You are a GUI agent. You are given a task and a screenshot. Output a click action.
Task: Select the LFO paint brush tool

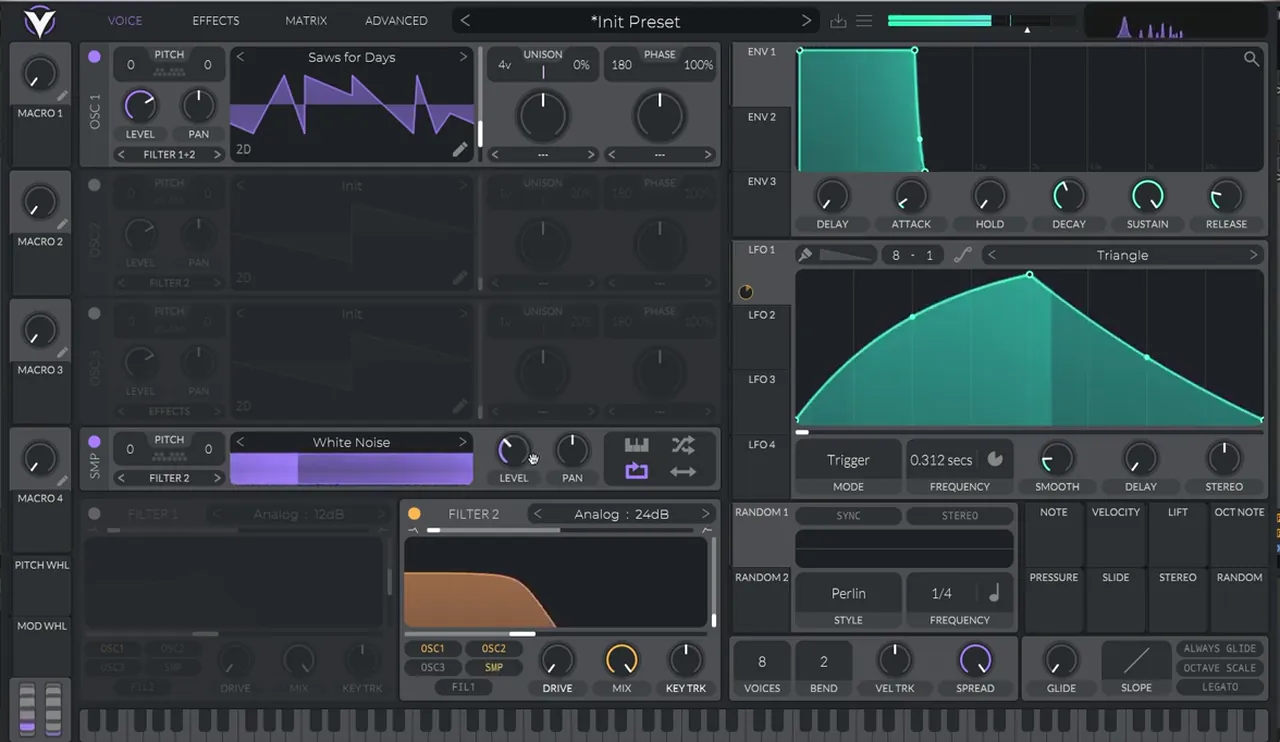(805, 255)
